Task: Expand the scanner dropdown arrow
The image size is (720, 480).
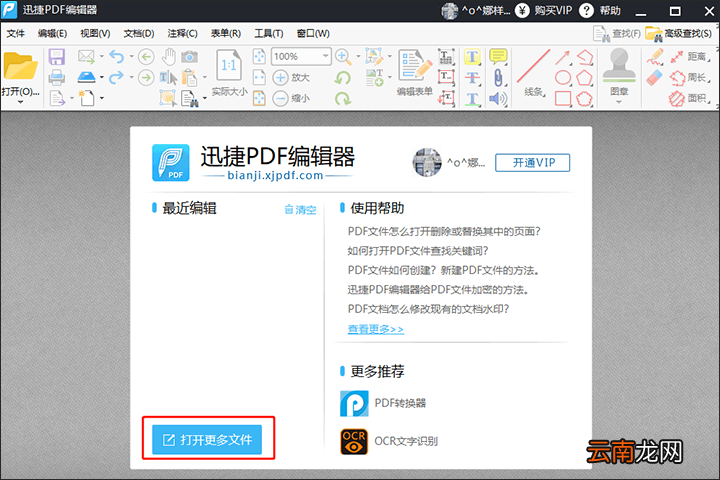Action: (101, 77)
